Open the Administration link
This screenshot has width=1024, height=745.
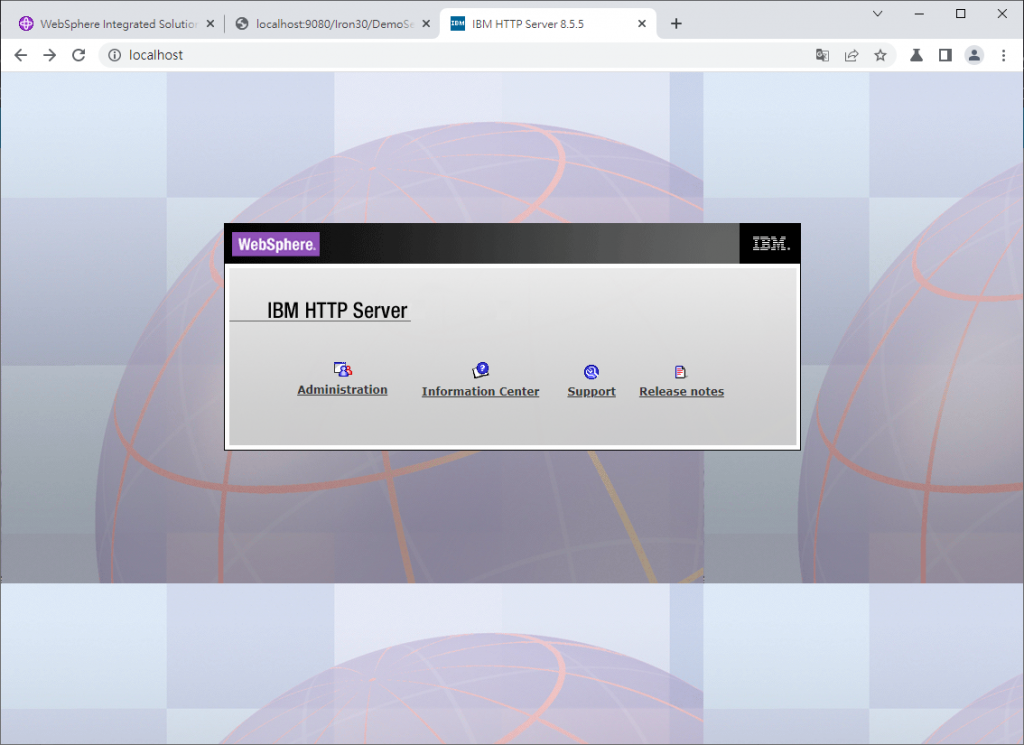(342, 390)
